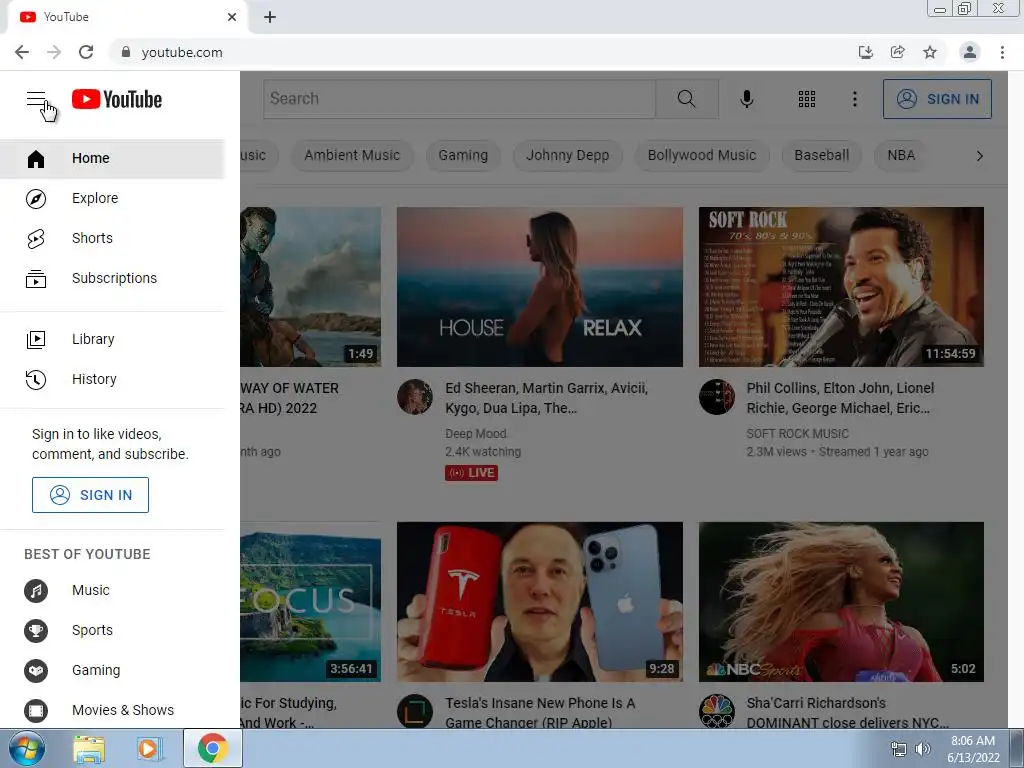The height and width of the screenshot is (768, 1024).
Task: Open the Home sidebar item
Action: [x=112, y=158]
